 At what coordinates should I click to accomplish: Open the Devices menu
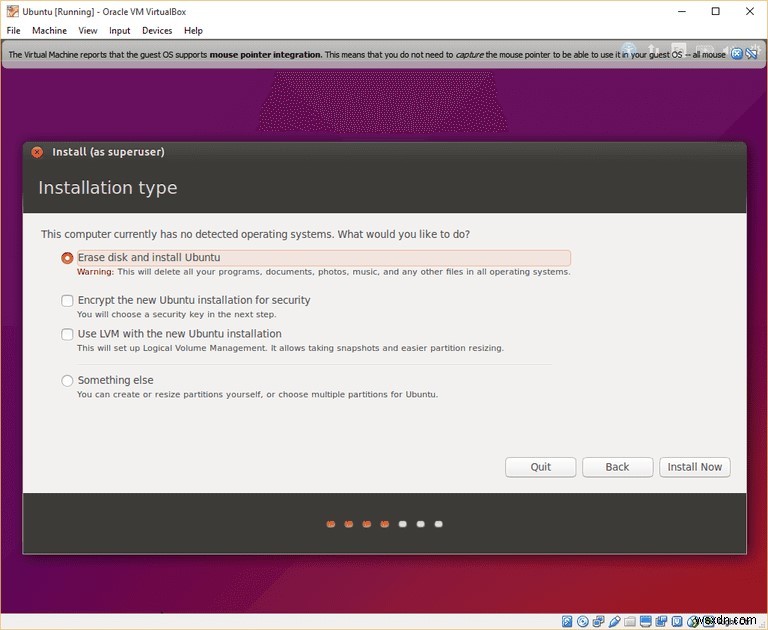pyautogui.click(x=157, y=30)
